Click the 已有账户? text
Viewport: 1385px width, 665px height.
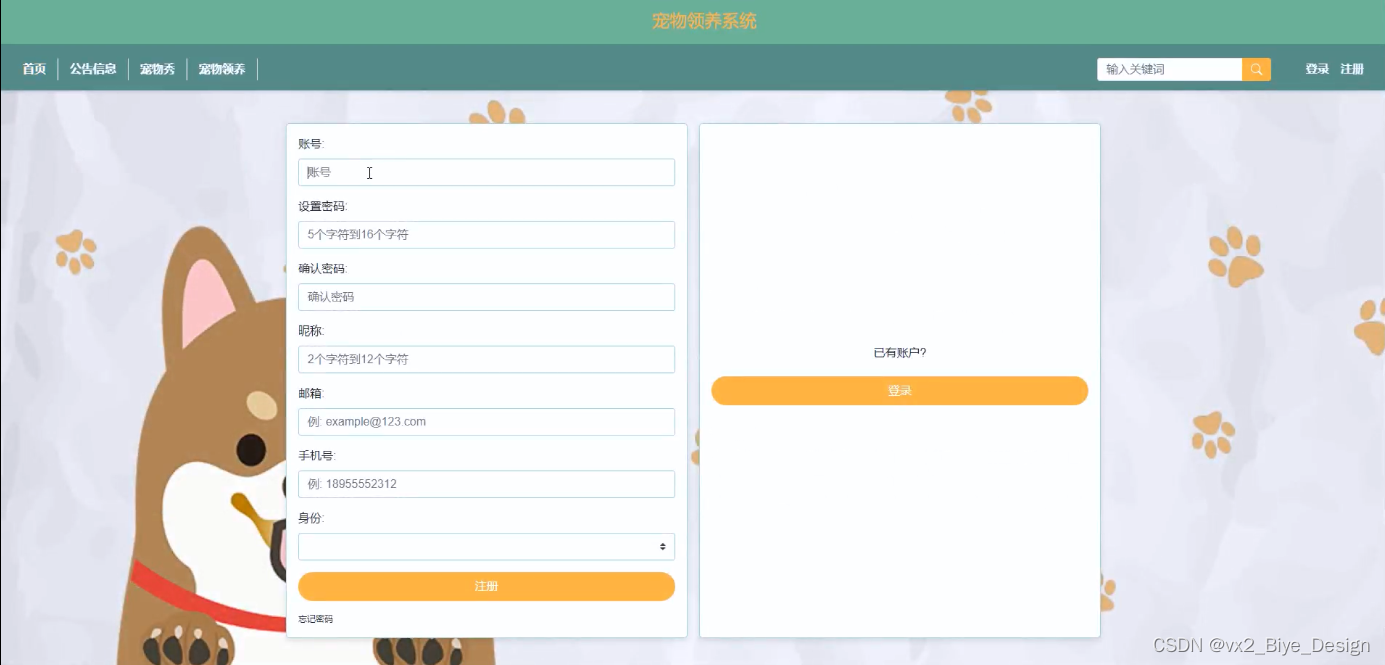(x=900, y=353)
